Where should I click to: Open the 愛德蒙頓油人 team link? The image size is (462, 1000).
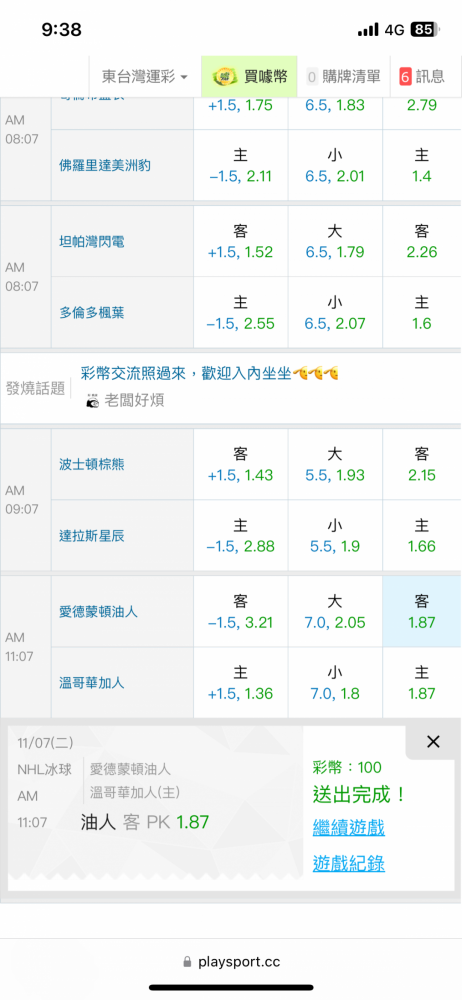pyautogui.click(x=98, y=612)
